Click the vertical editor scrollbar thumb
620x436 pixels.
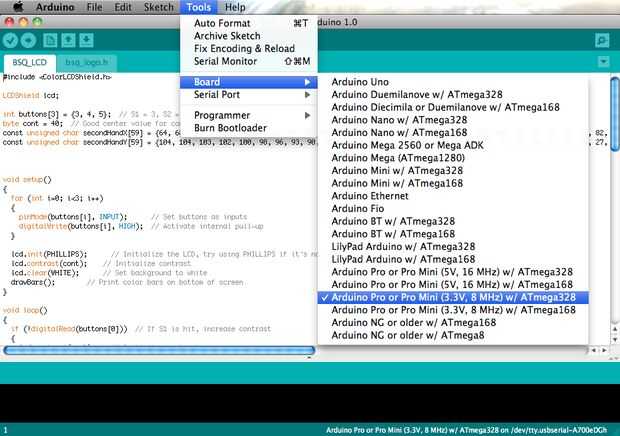coord(615,114)
